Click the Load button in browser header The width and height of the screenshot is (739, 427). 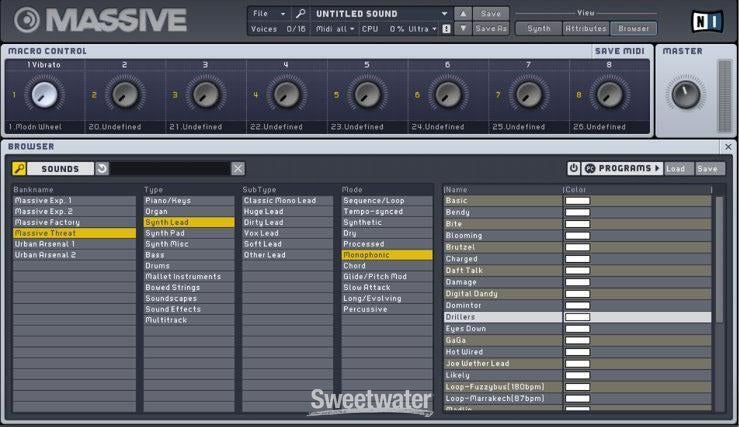(676, 169)
